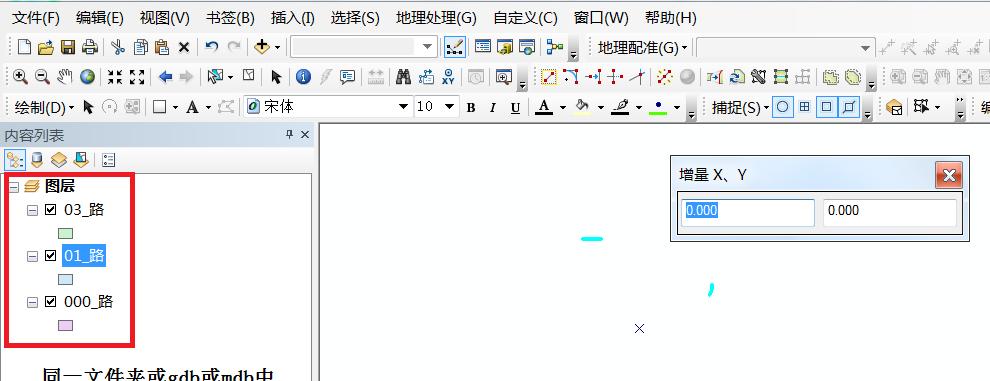Open table of contents Options button
Screen dimensions: 990x381
coord(109,160)
